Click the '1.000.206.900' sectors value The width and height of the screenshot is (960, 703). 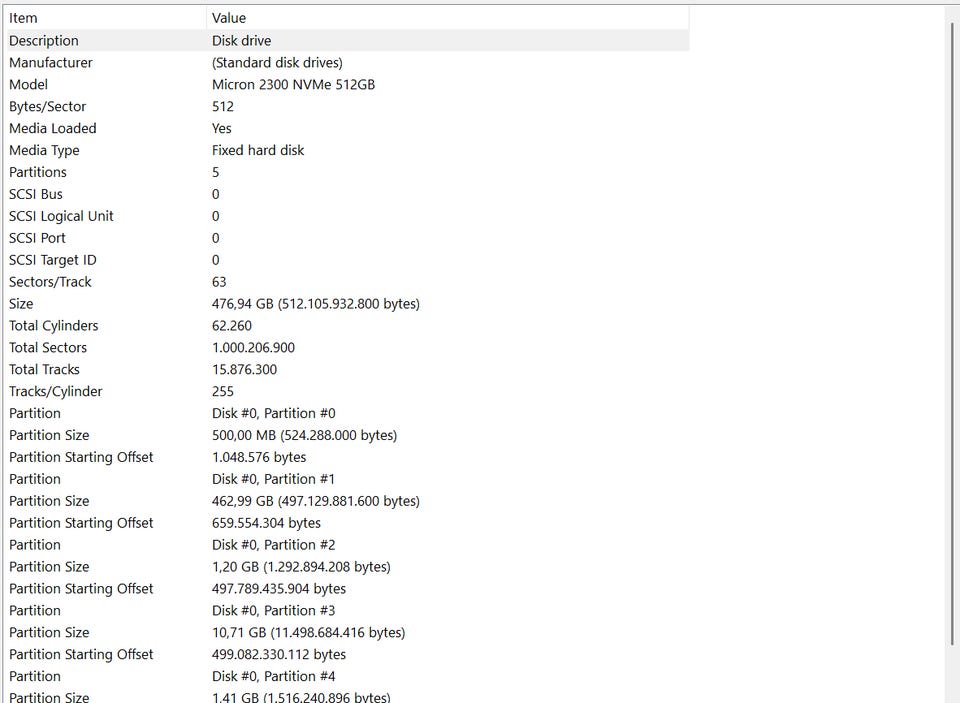click(x=253, y=348)
